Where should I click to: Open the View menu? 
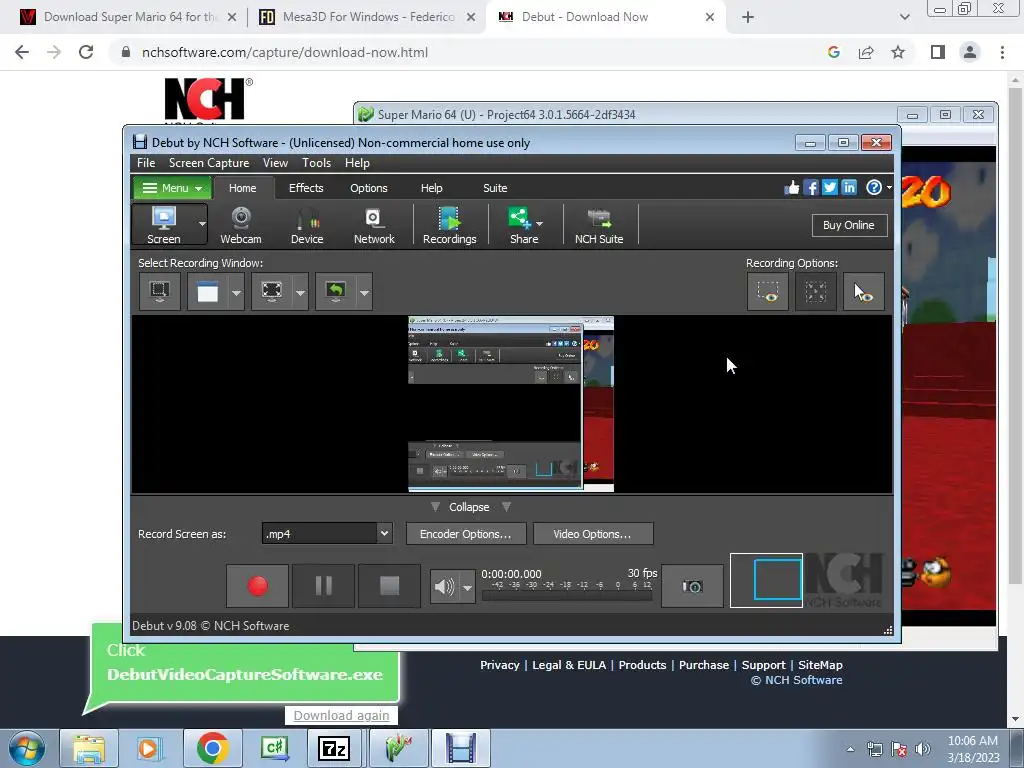(x=275, y=163)
